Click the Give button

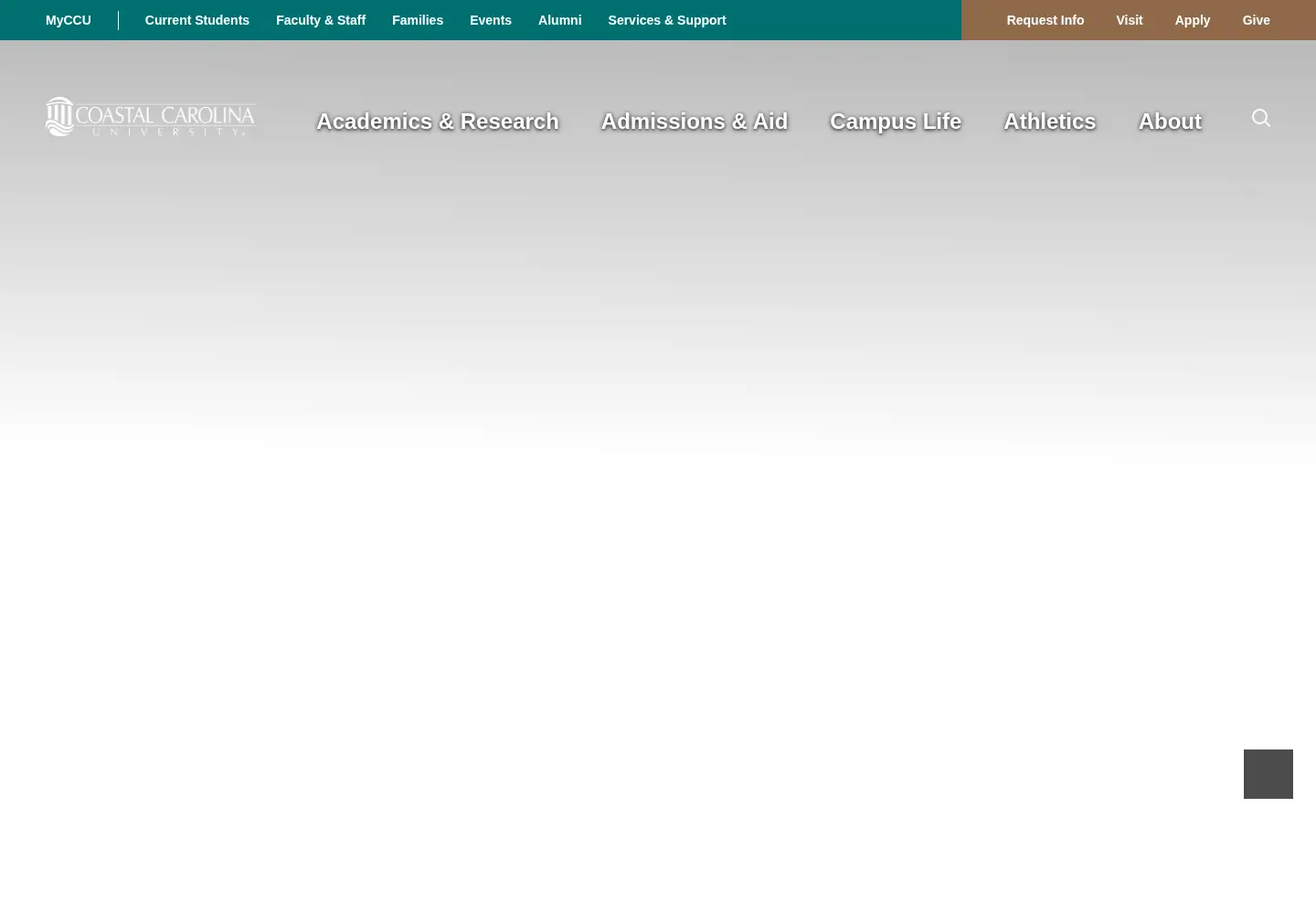click(x=1256, y=20)
